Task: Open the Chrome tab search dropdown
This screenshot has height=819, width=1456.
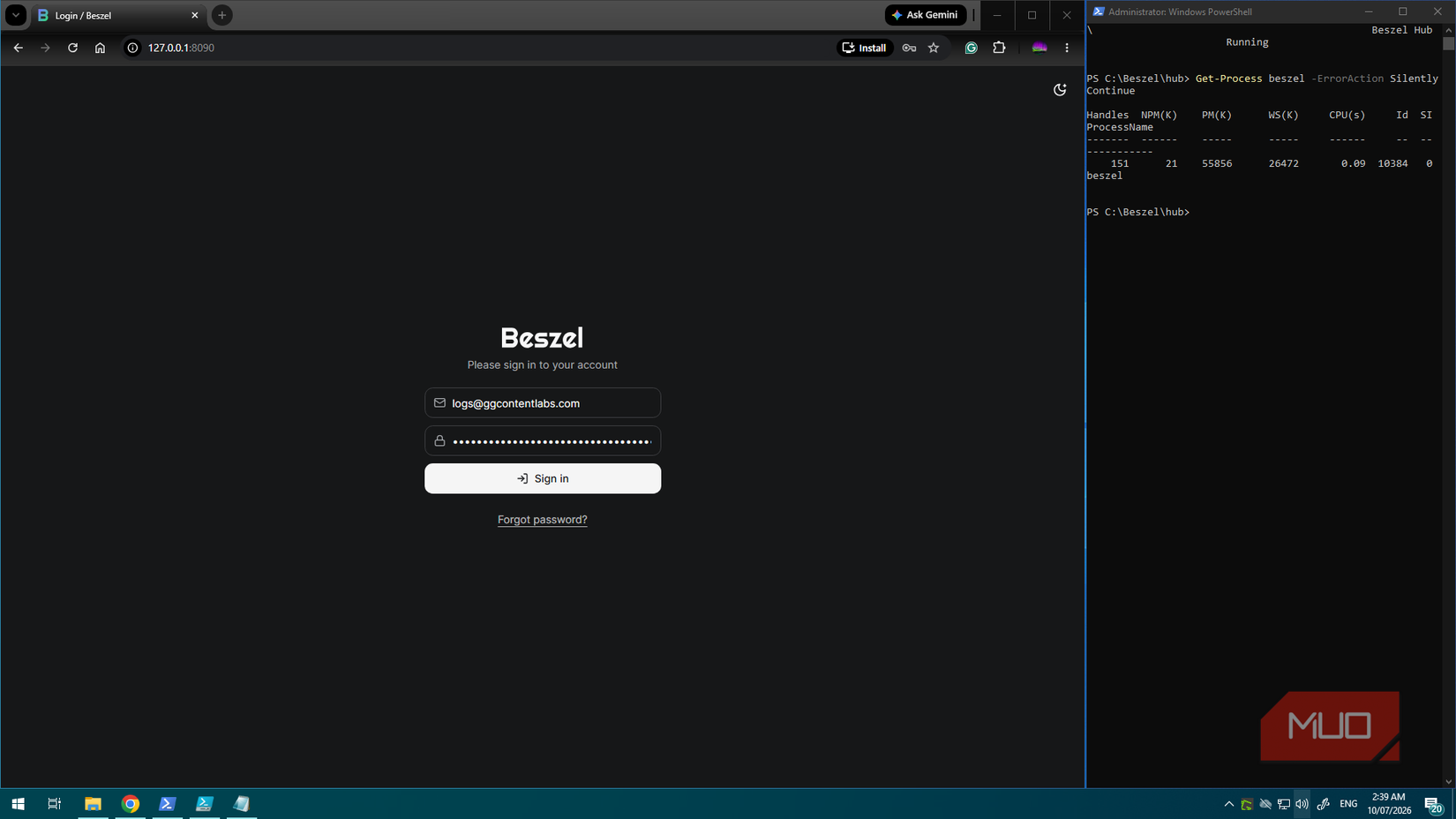Action: click(x=16, y=15)
